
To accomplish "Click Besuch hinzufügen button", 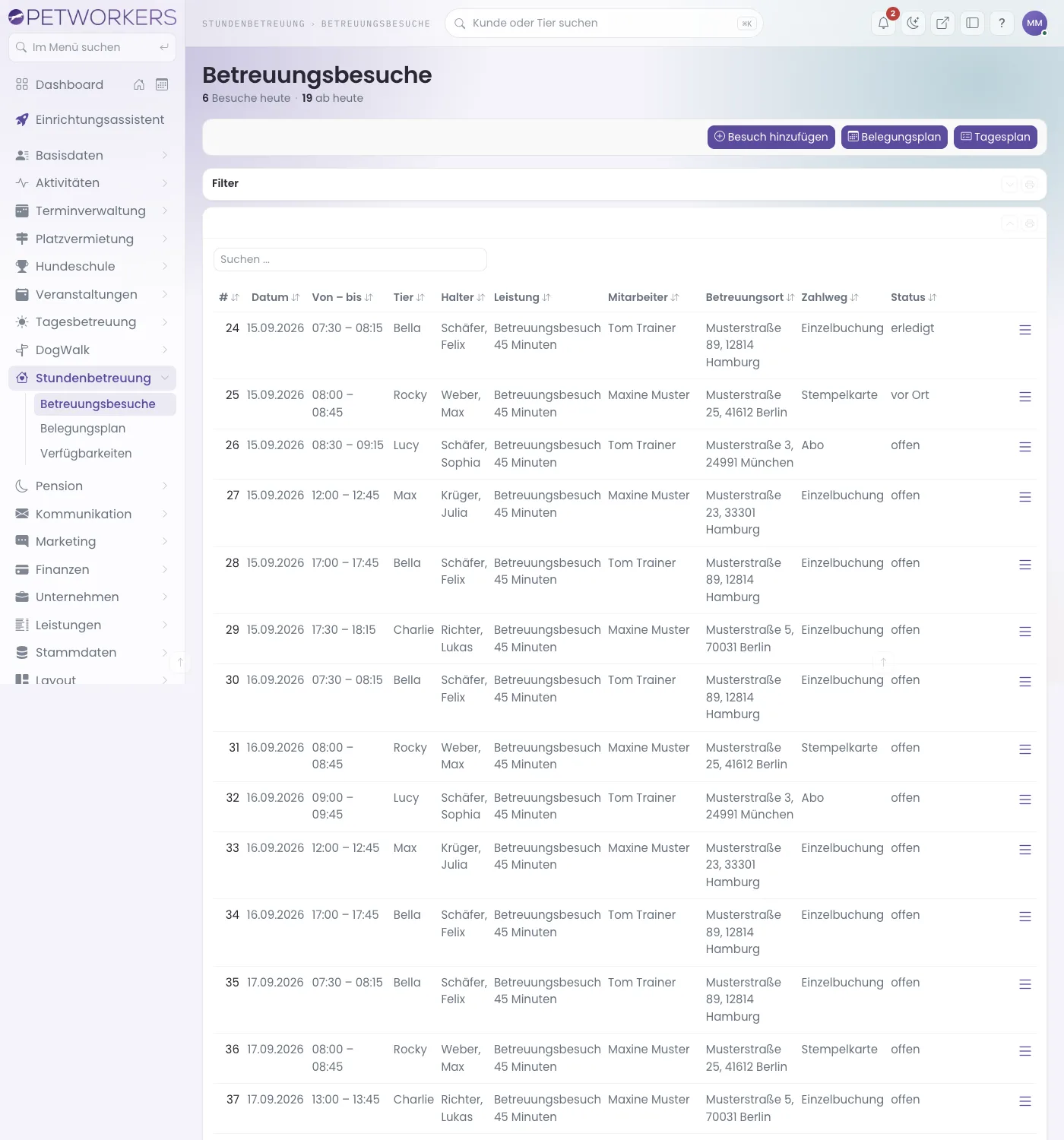I will point(771,137).
